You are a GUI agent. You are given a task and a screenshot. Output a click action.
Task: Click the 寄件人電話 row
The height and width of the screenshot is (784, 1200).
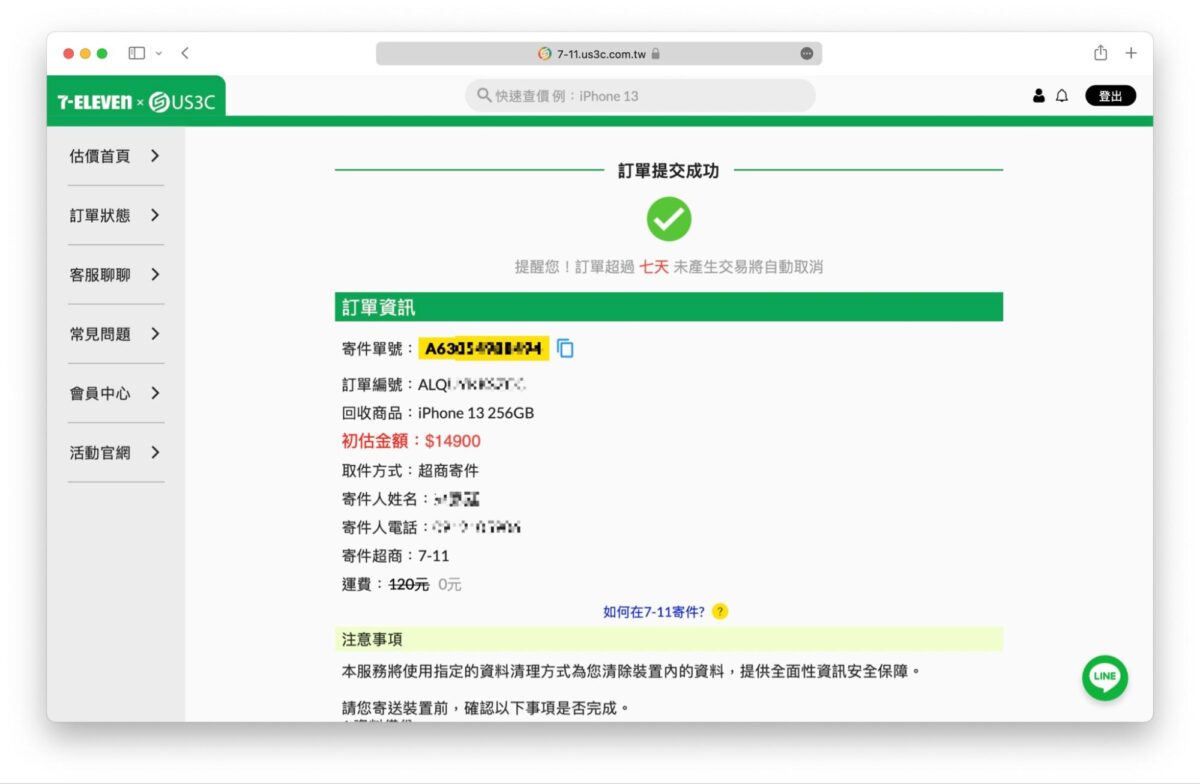(431, 527)
